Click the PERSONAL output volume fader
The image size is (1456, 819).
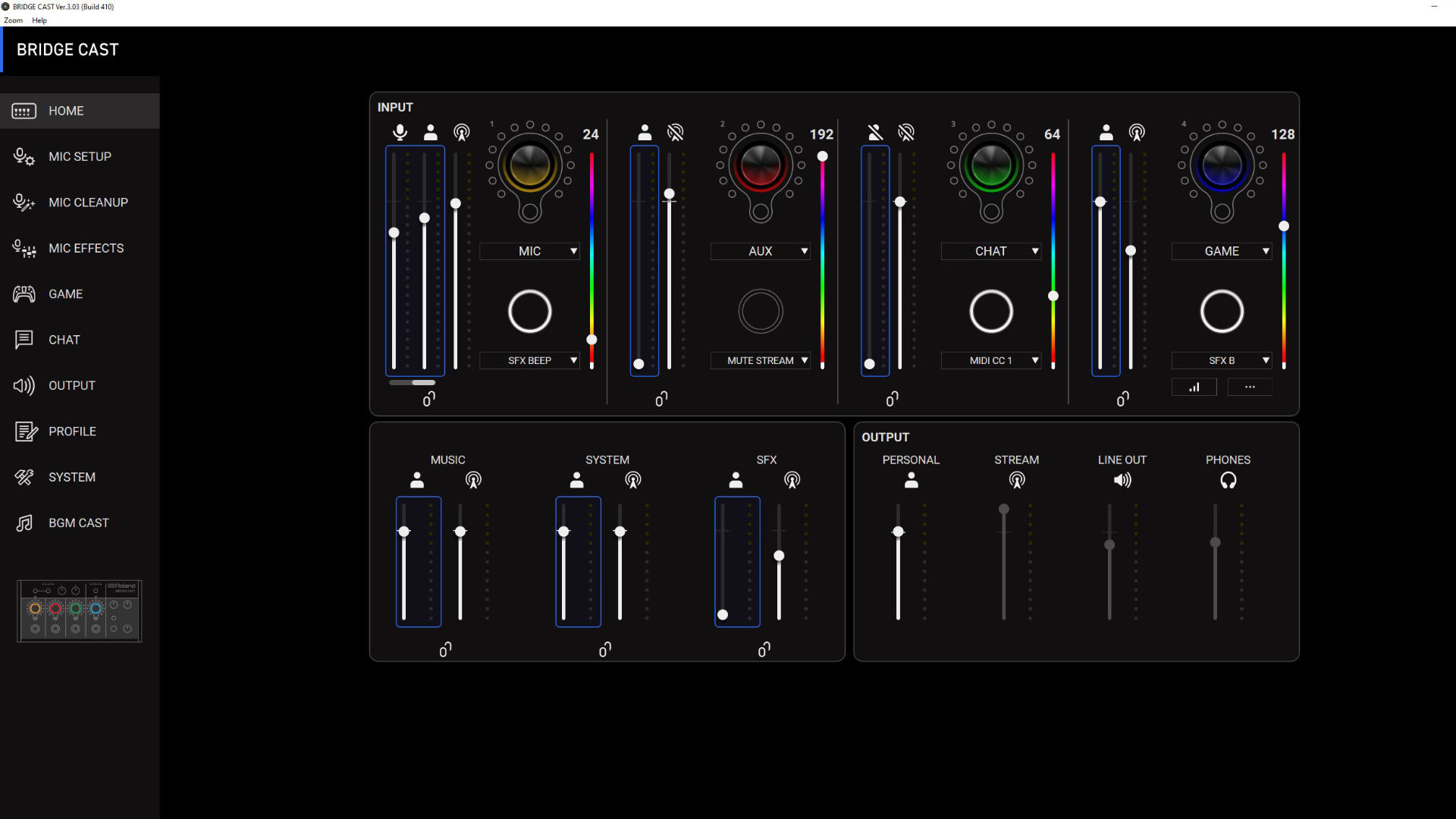[898, 532]
